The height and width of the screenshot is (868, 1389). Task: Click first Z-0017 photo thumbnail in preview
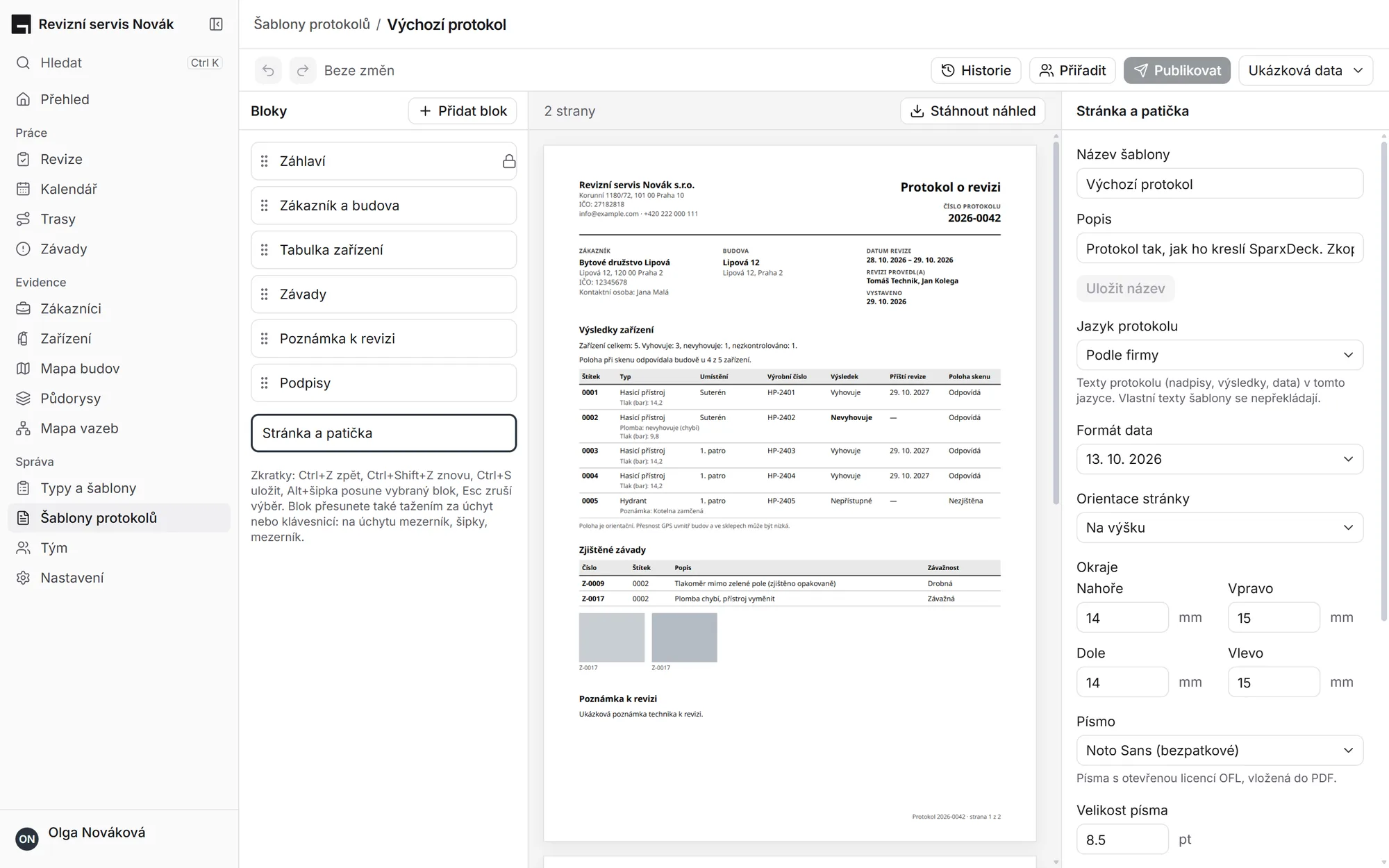pos(612,637)
